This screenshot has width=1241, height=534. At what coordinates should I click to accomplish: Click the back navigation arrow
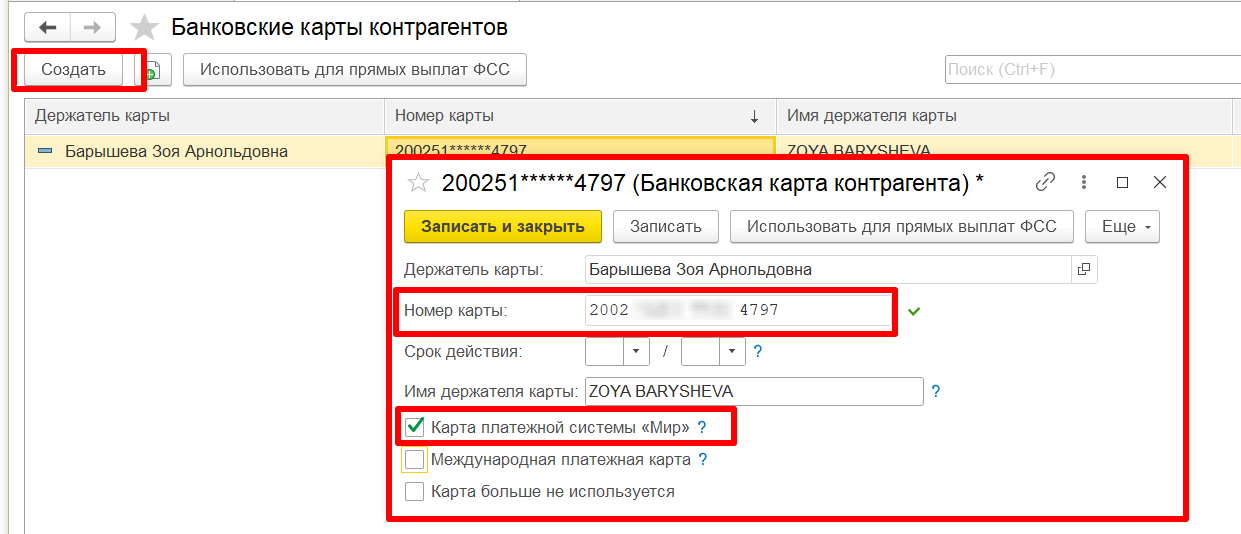[x=47, y=27]
